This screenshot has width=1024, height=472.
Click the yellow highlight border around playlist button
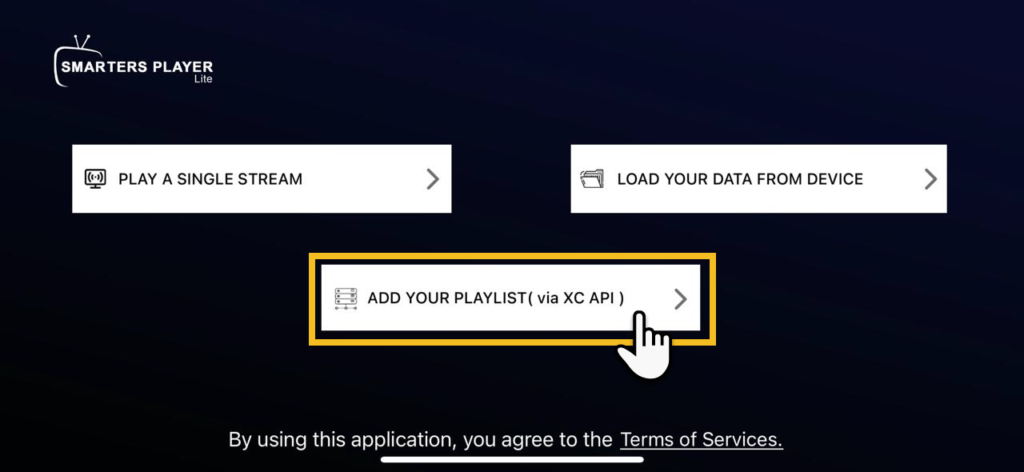click(x=512, y=257)
